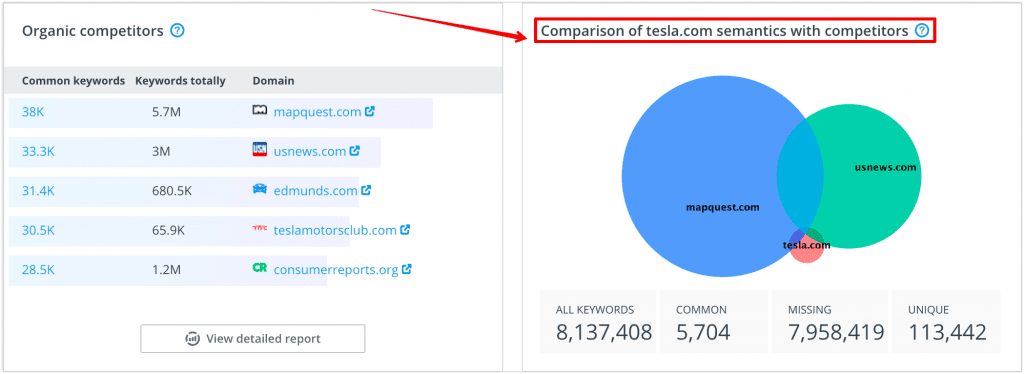The height and width of the screenshot is (374, 1024).
Task: Open external link icon next to mapquest.com
Action: (x=370, y=112)
